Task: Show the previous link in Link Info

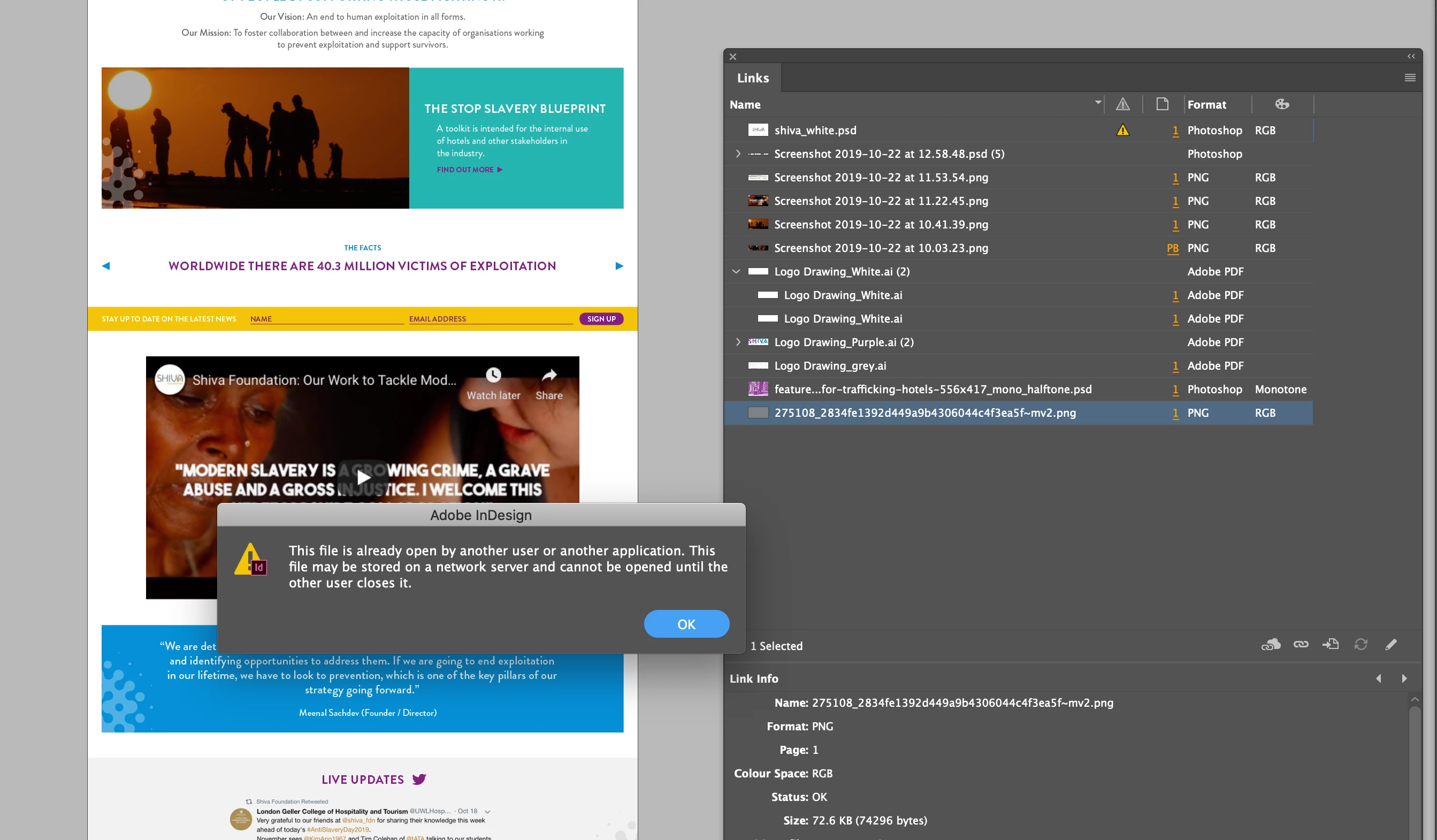Action: click(x=1378, y=678)
